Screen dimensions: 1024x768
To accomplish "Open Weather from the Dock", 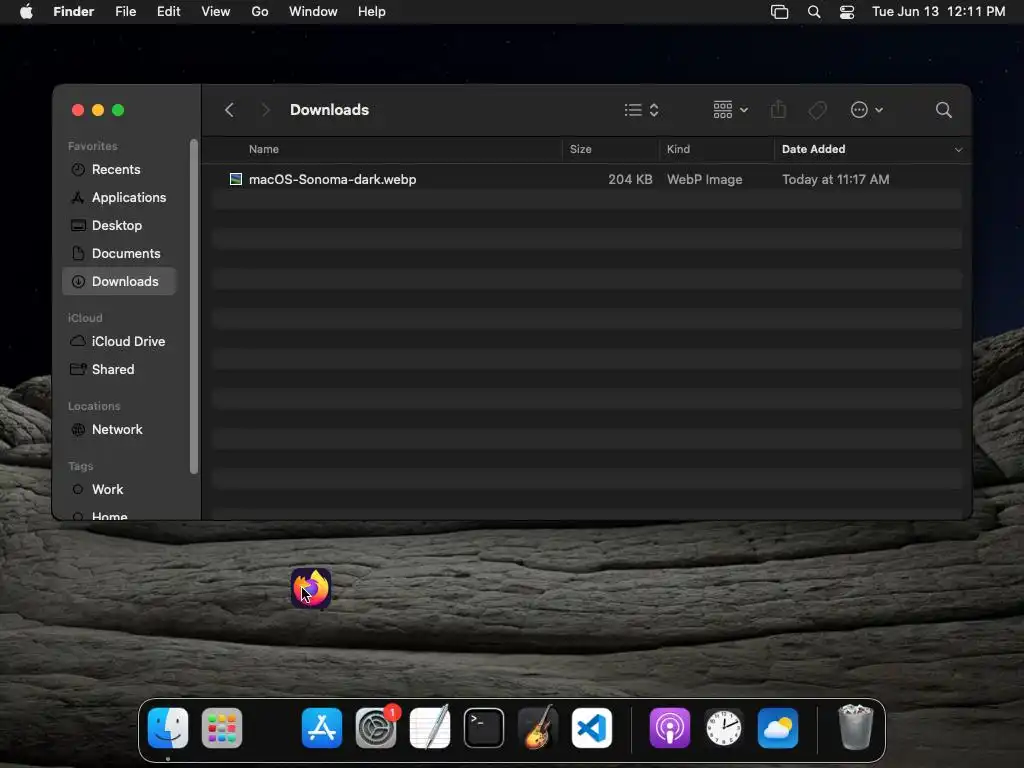I will click(x=778, y=728).
